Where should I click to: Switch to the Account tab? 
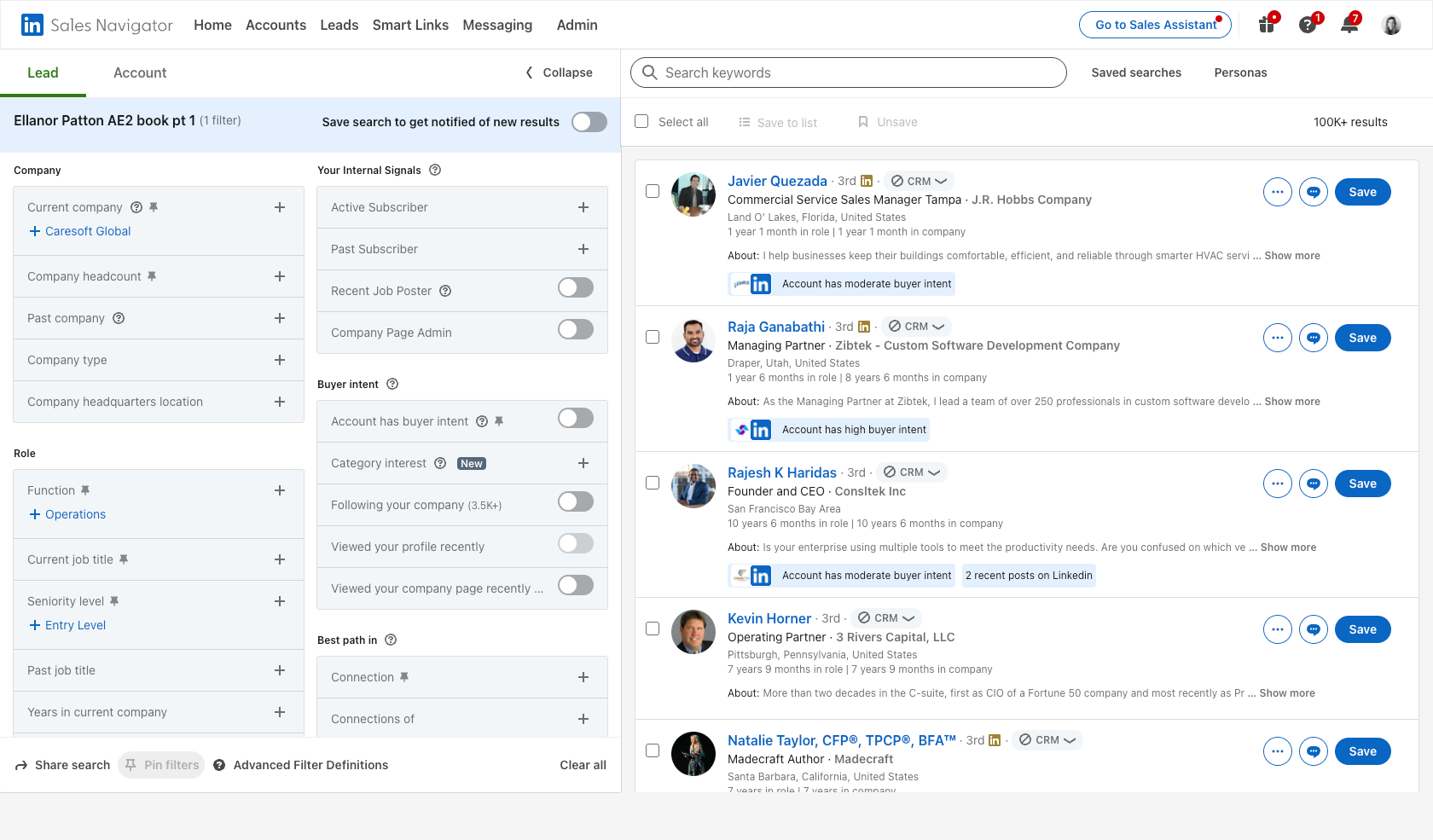[x=140, y=72]
